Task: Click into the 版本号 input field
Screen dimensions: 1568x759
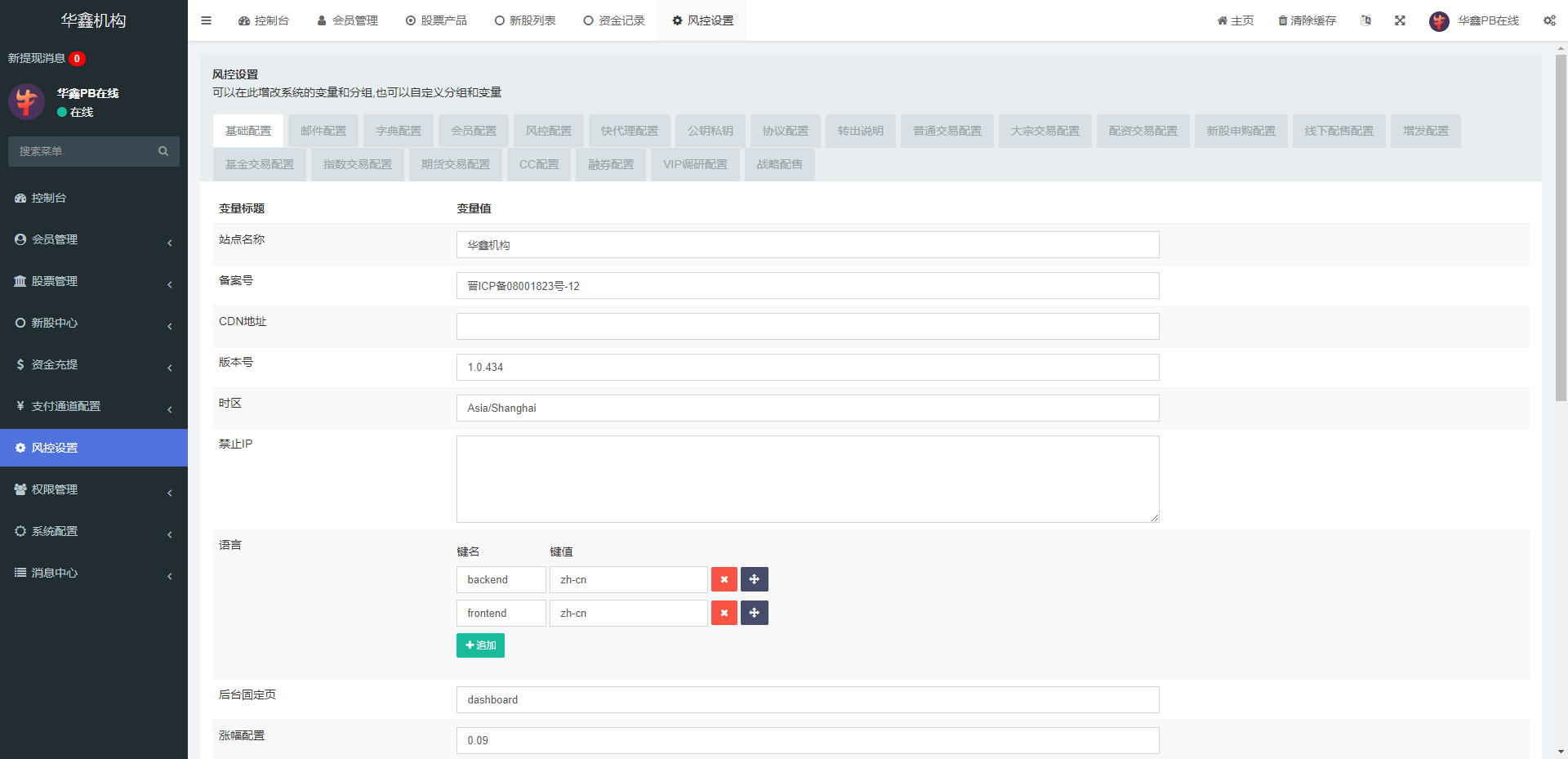Action: tap(808, 368)
